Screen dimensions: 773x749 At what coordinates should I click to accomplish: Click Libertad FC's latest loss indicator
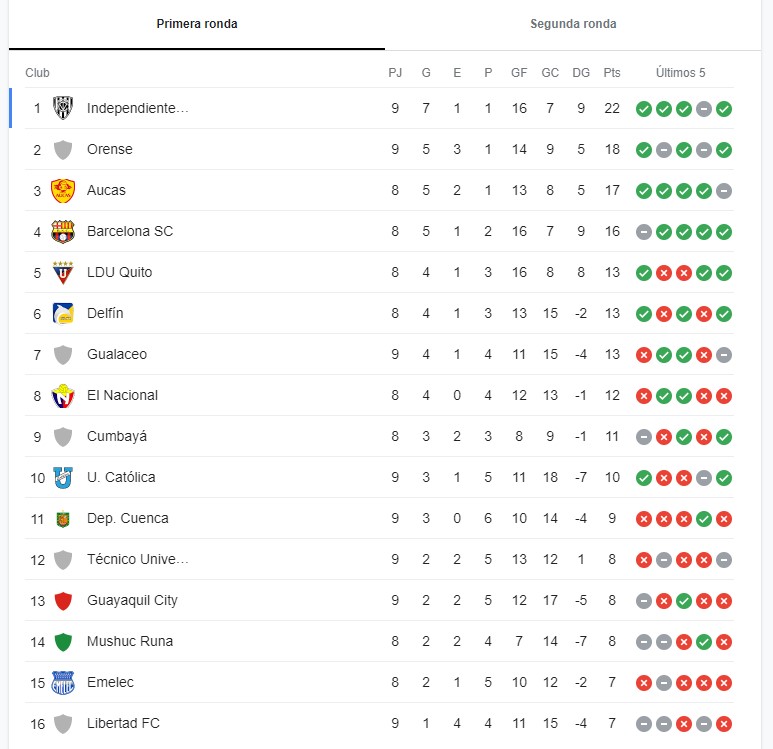coord(724,723)
